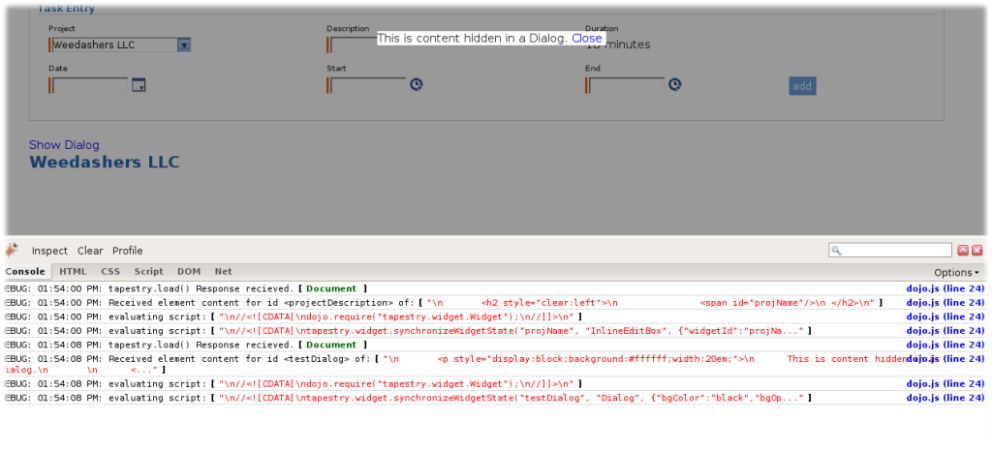Image resolution: width=992 pixels, height=450 pixels.
Task: Click the red up-arrow Firebug button
Action: pos(963,251)
